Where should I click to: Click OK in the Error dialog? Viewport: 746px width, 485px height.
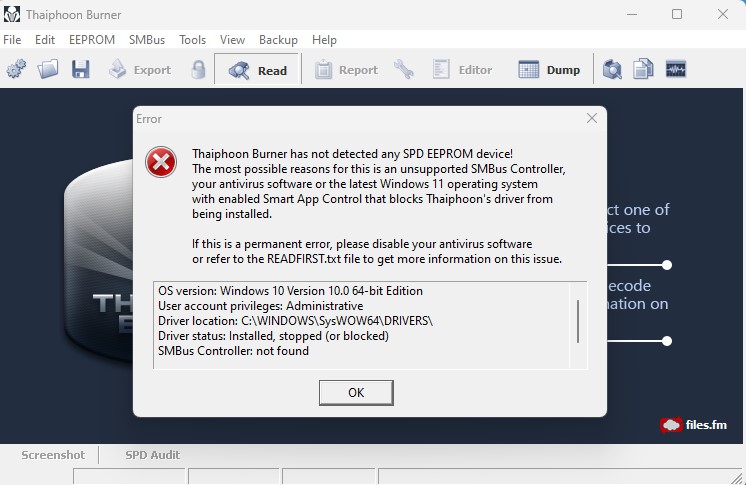(356, 393)
